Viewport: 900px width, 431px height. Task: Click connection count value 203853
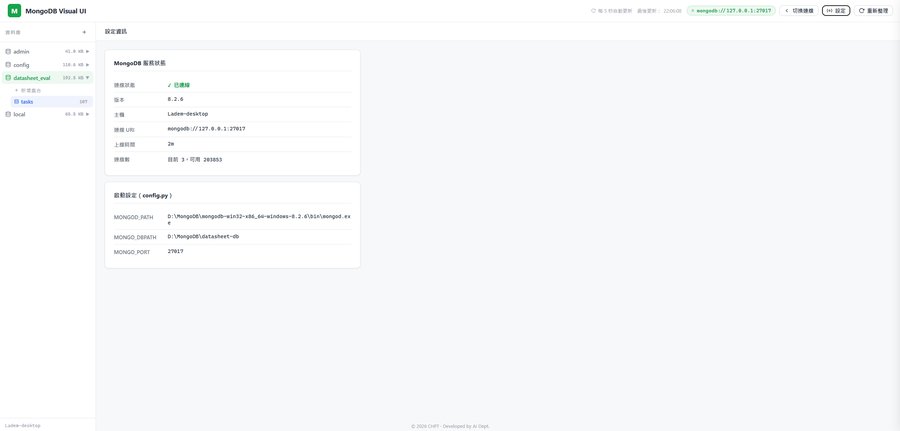(213, 160)
